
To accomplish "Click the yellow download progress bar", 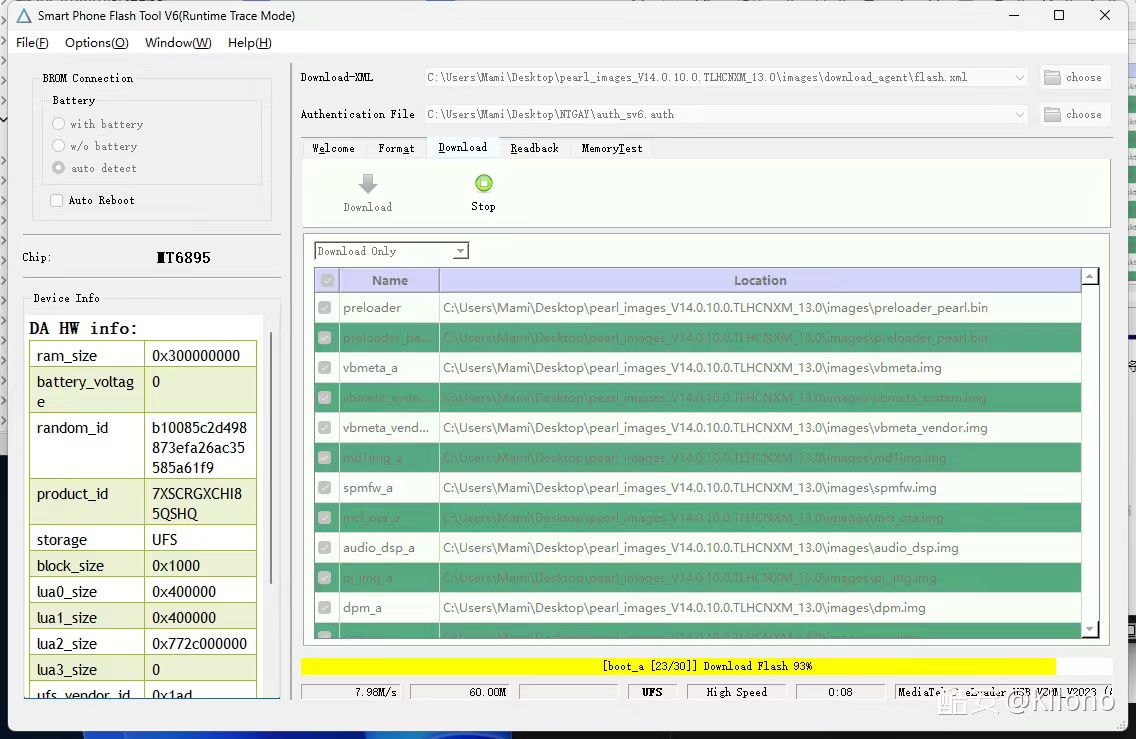I will pyautogui.click(x=678, y=666).
